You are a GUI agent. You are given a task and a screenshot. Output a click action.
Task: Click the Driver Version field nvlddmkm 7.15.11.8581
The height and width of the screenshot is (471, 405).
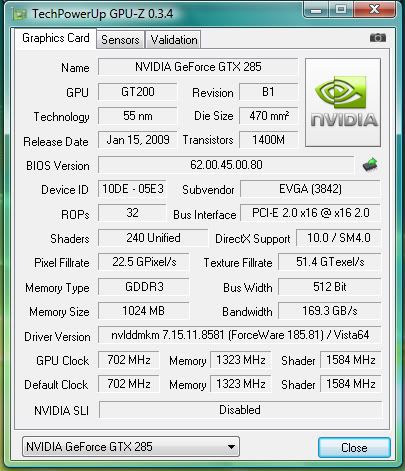tap(240, 335)
